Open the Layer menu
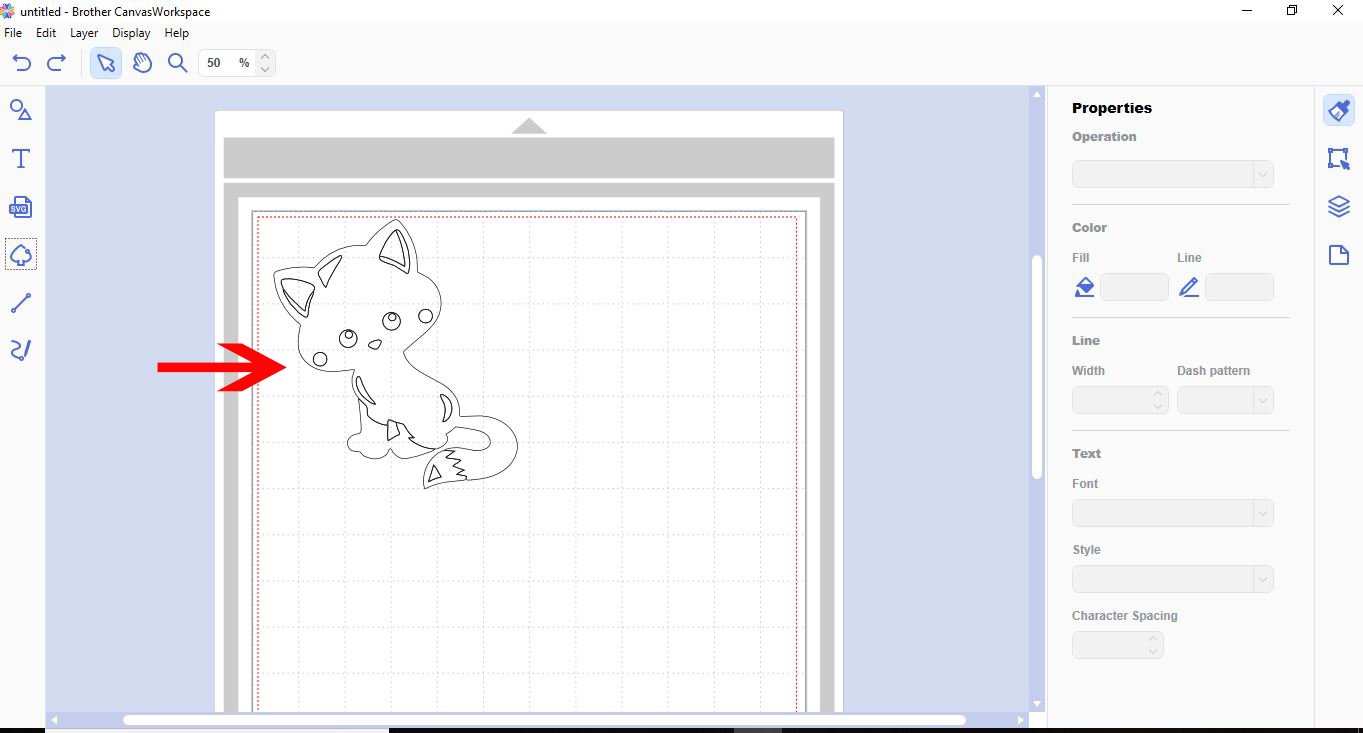Screen dimensions: 1363x733 [84, 33]
